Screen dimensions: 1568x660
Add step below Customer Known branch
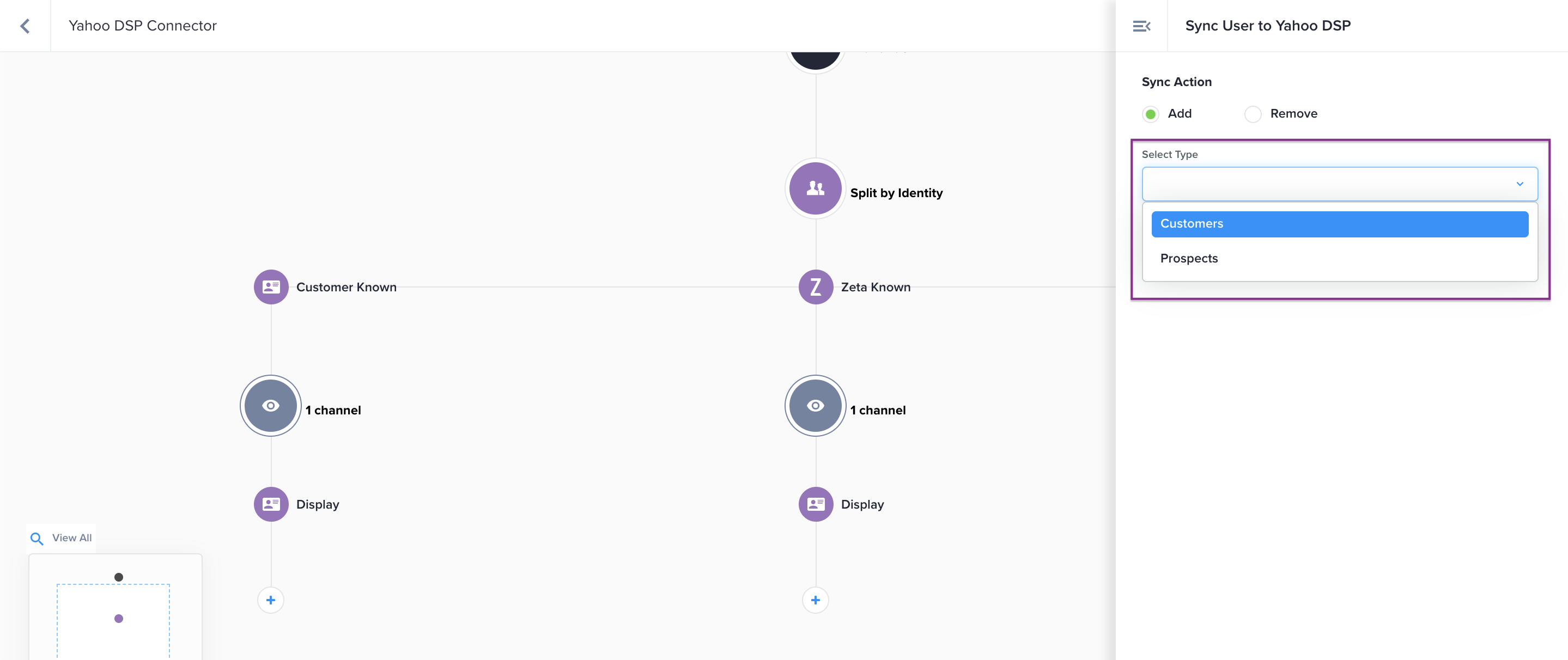[x=271, y=600]
